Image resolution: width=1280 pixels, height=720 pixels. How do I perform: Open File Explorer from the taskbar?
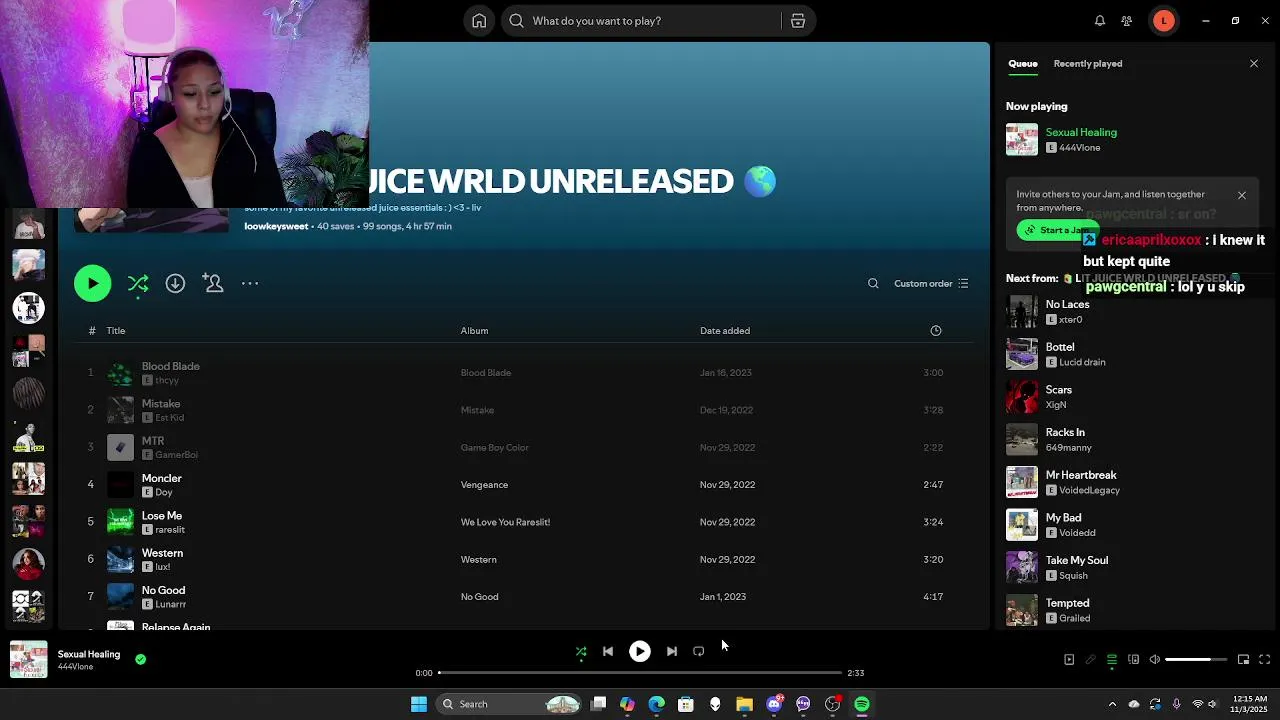click(744, 704)
